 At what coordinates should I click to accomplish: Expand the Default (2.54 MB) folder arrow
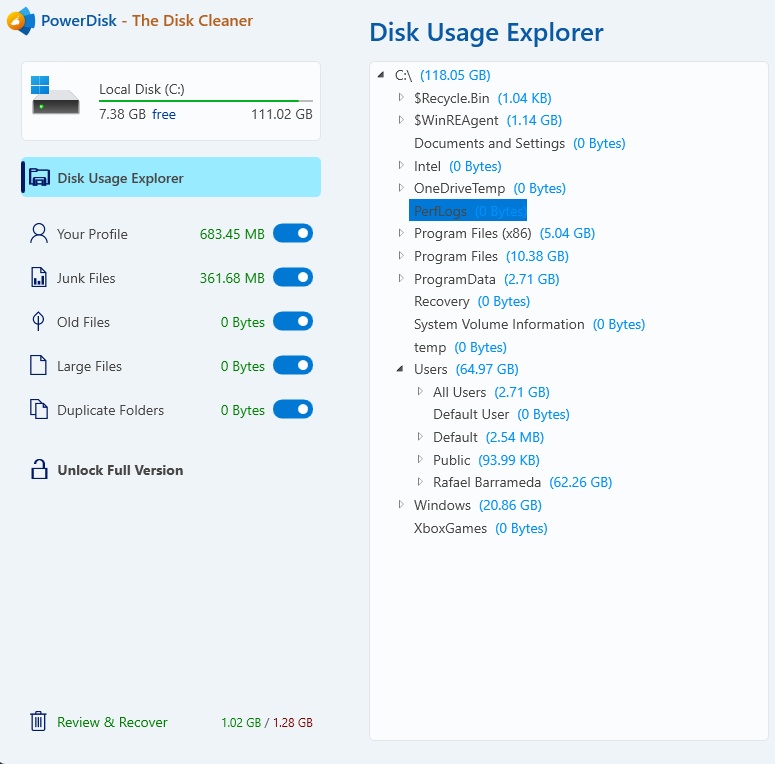(x=420, y=436)
